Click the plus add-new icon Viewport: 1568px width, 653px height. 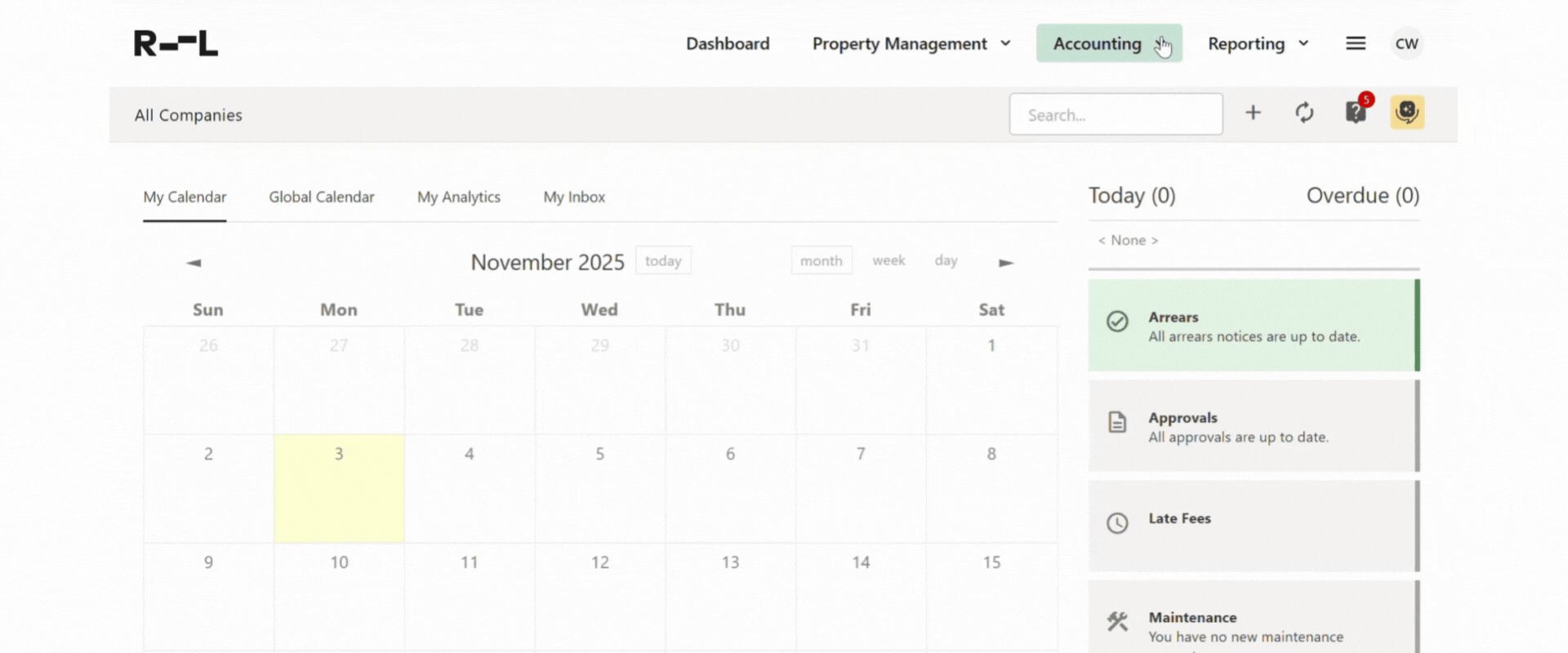click(1253, 113)
